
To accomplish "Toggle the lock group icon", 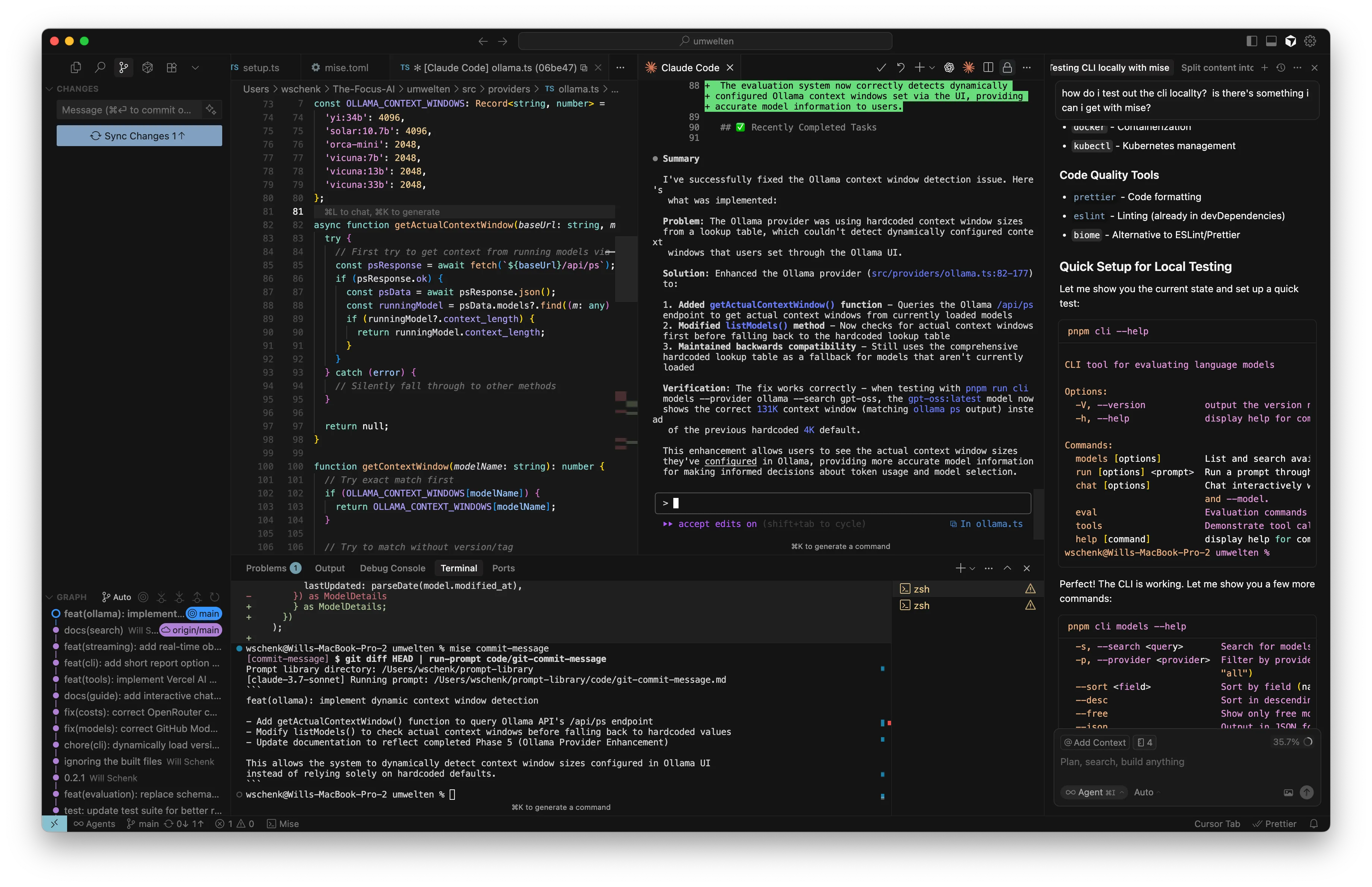I will coord(1007,67).
